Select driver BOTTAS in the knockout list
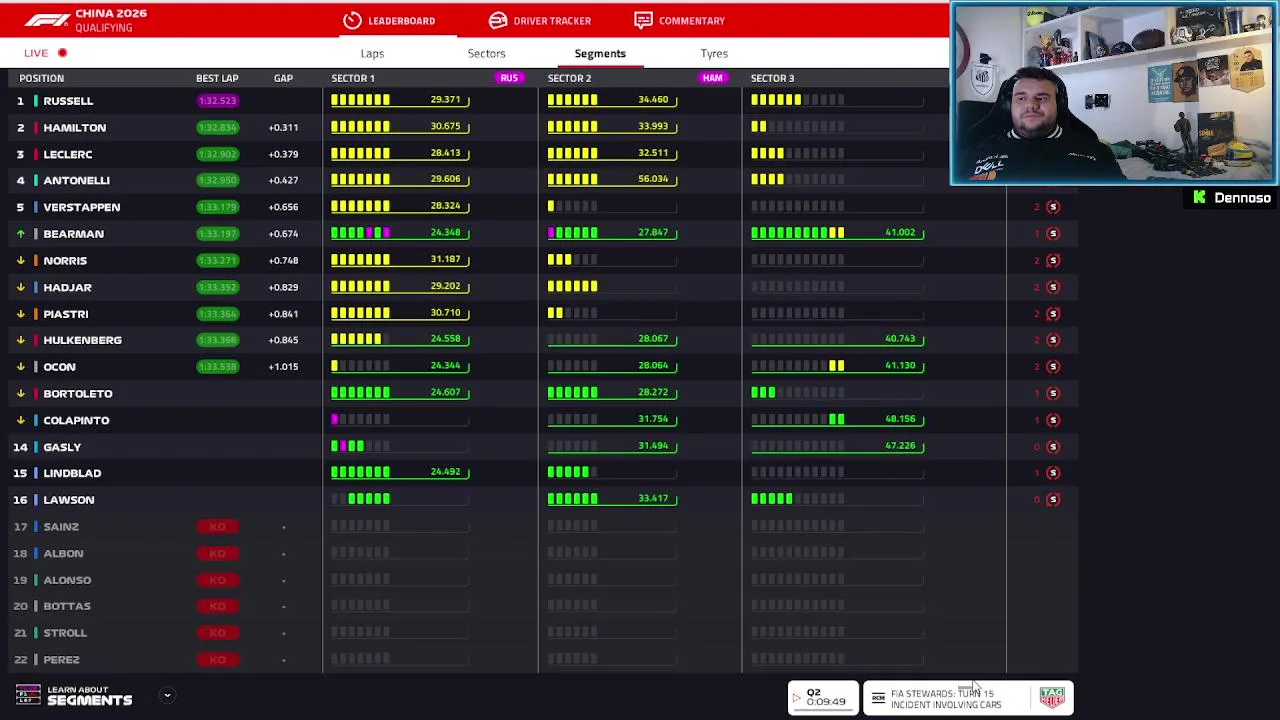 [x=67, y=606]
